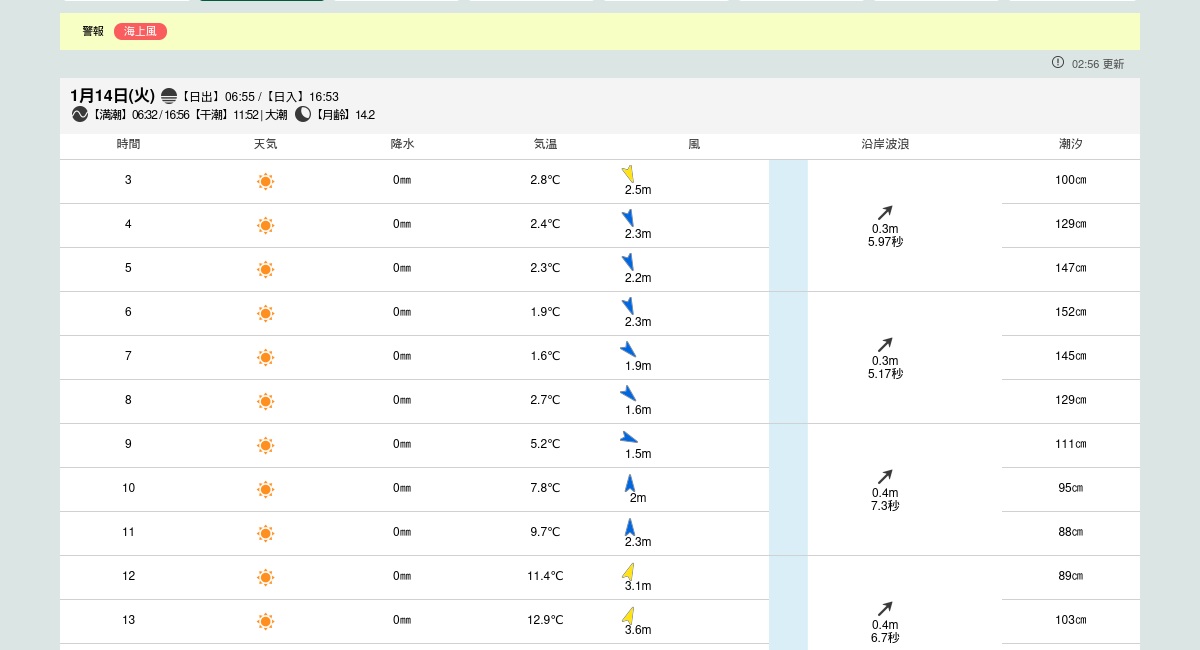This screenshot has width=1200, height=650.
Task: Click the yellow wind arrow at 13時
Action: point(628,615)
